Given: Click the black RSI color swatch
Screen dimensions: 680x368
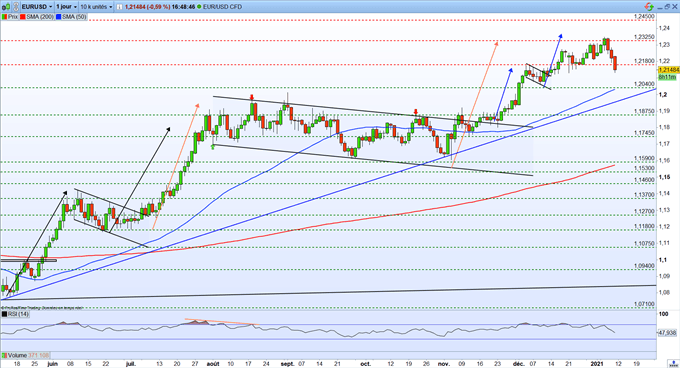Looking at the screenshot, I should [x=4, y=314].
